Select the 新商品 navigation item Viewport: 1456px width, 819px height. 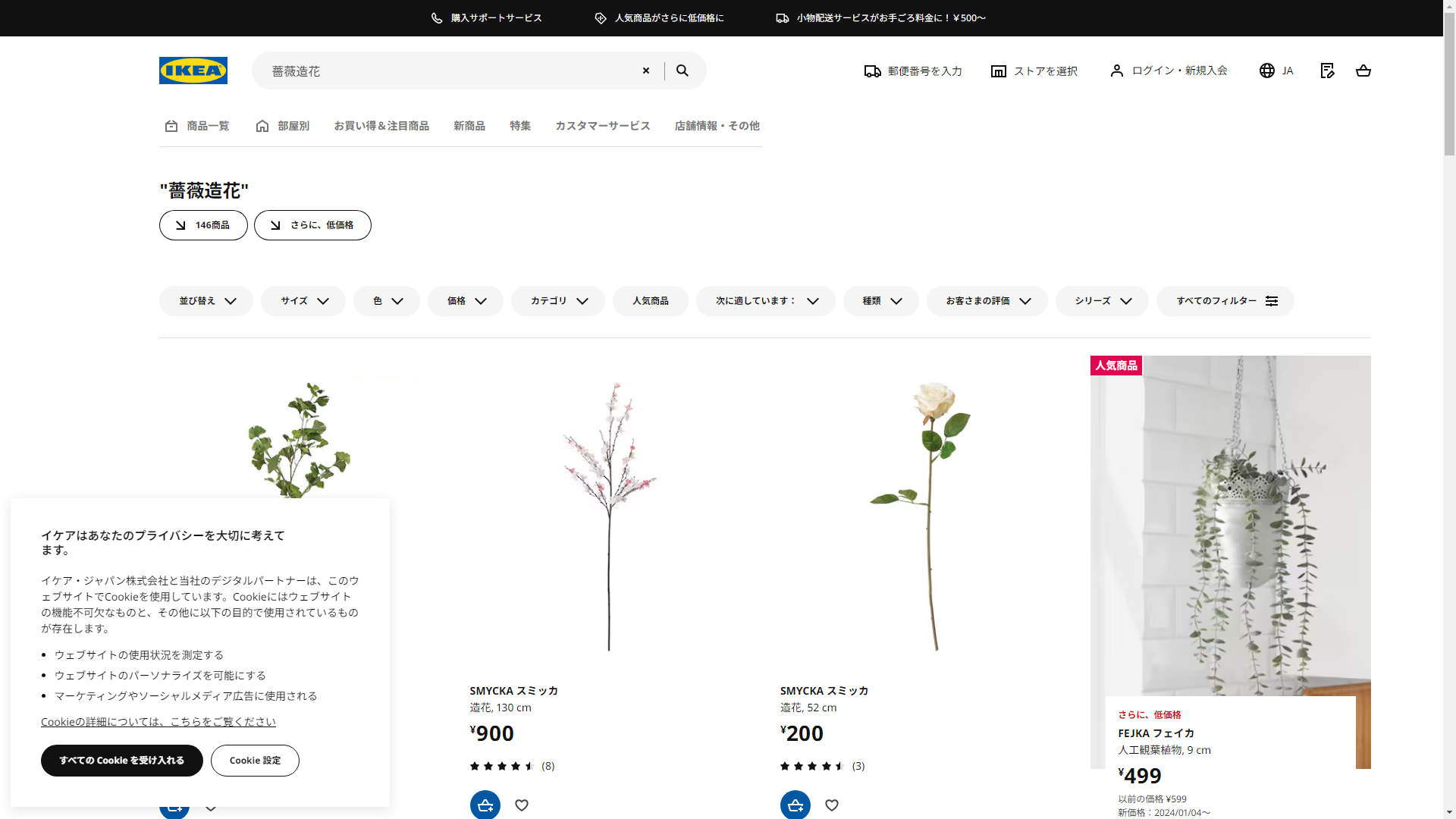coord(469,126)
